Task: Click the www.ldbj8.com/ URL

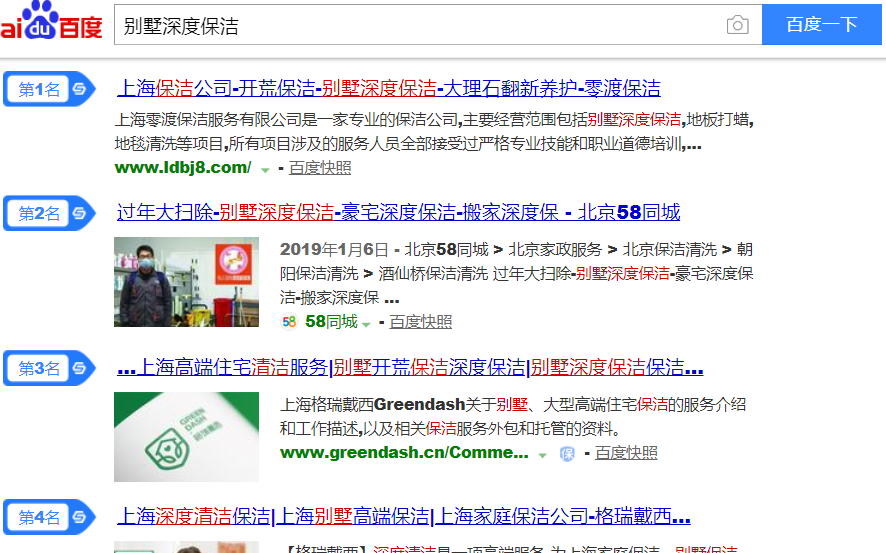Action: click(x=183, y=168)
